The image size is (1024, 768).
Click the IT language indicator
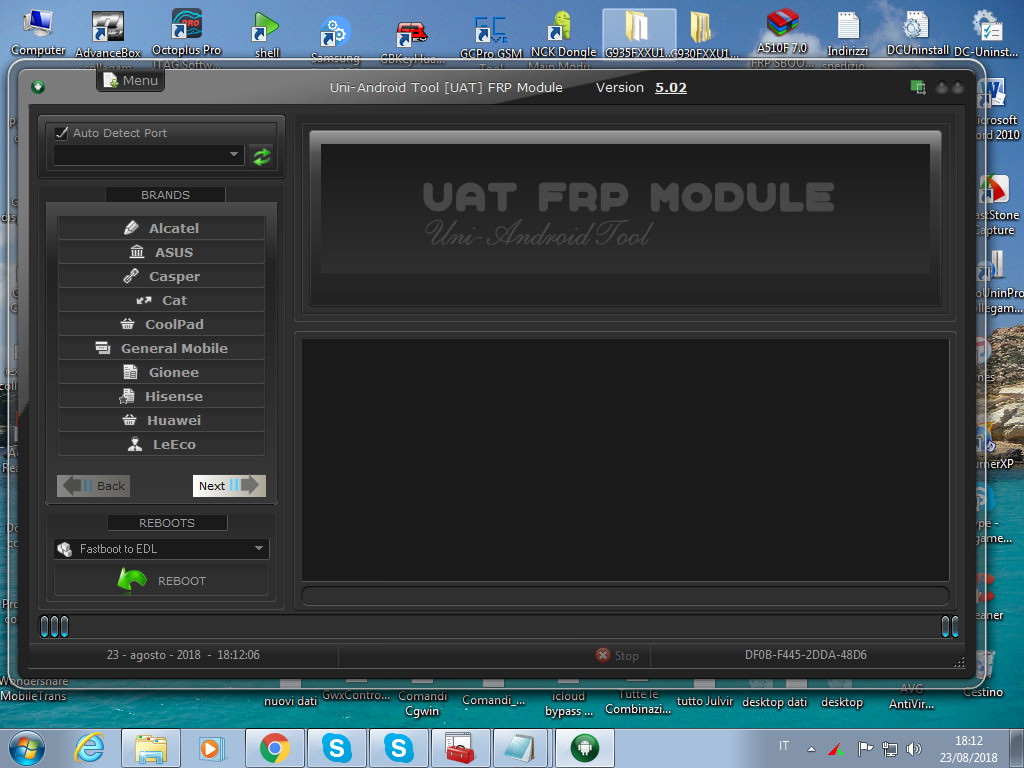(x=784, y=746)
